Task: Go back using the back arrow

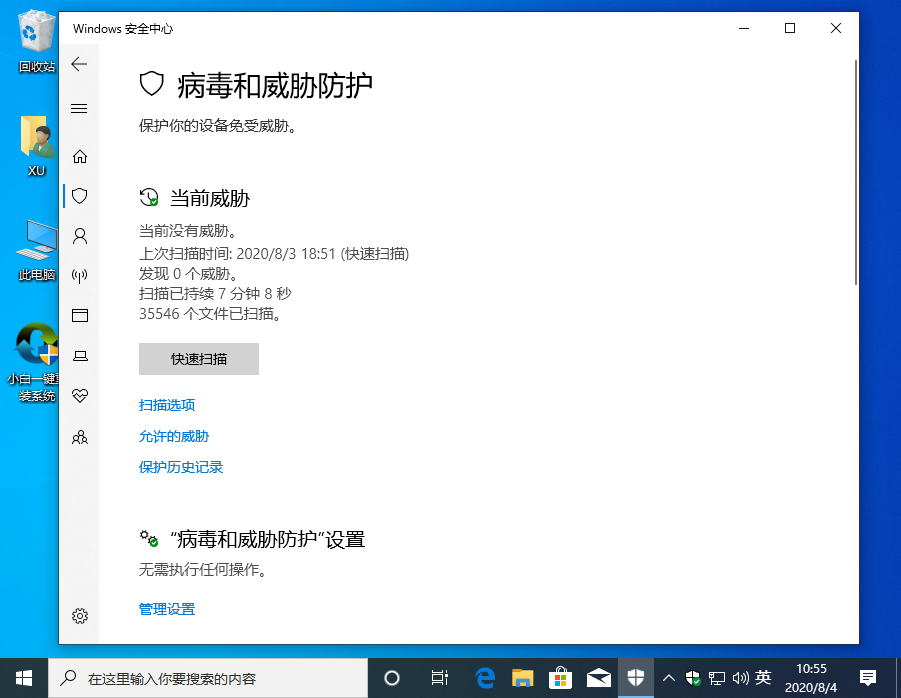Action: point(79,64)
